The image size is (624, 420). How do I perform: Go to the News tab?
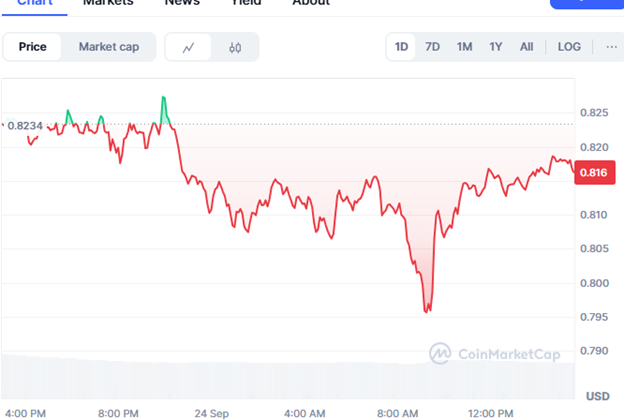click(182, 3)
